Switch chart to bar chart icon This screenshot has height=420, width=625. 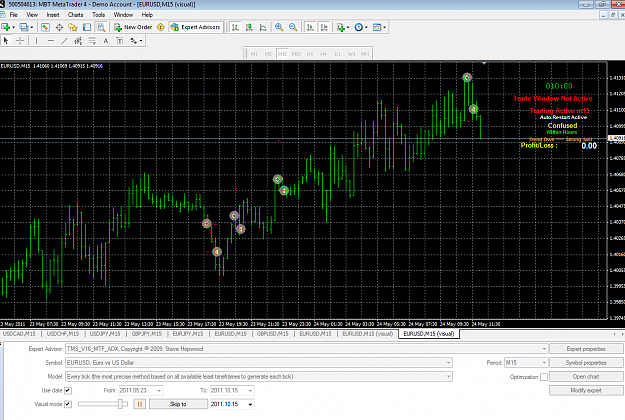click(x=236, y=27)
